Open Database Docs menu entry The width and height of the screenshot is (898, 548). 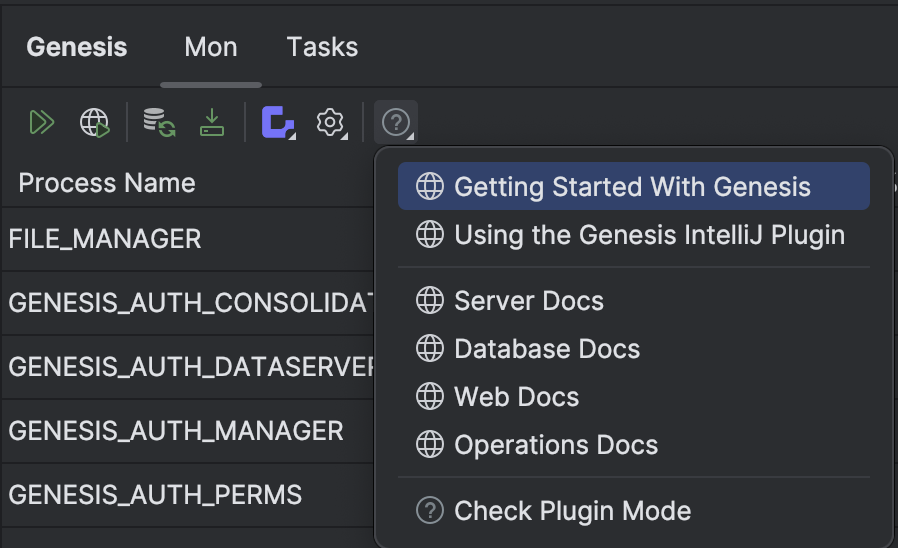[633, 349]
